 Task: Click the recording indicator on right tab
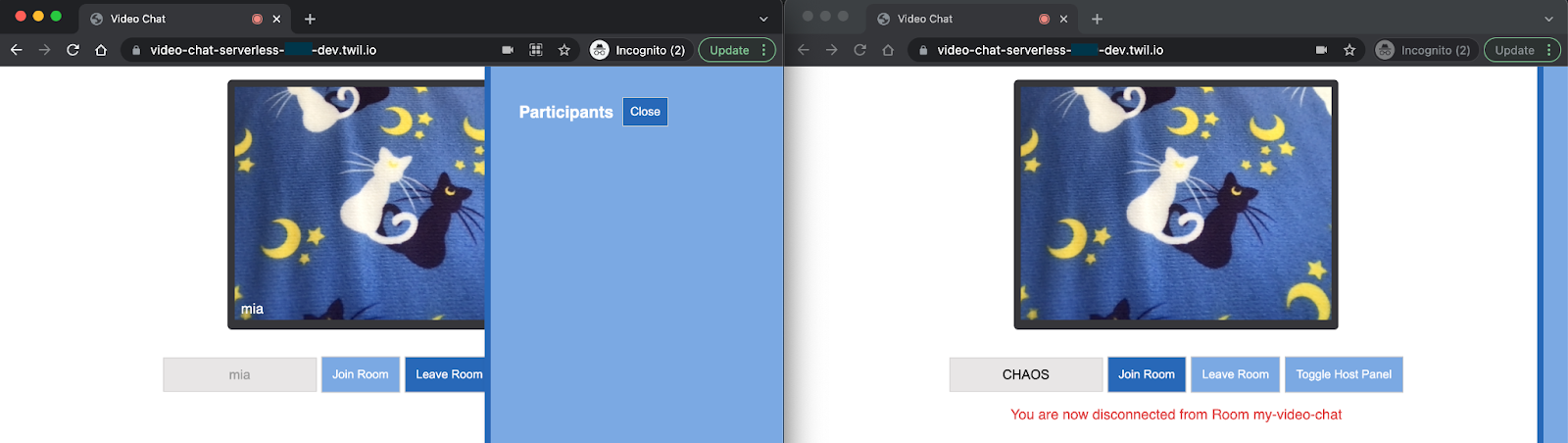[x=1044, y=19]
